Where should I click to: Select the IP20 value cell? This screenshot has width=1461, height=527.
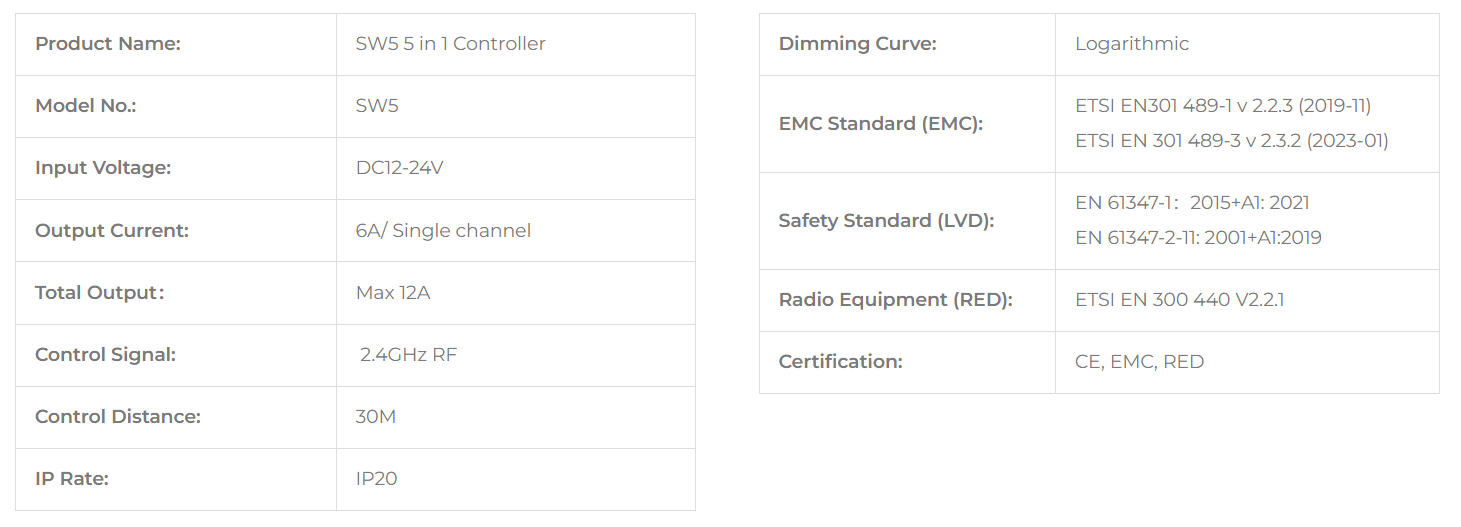pos(376,479)
